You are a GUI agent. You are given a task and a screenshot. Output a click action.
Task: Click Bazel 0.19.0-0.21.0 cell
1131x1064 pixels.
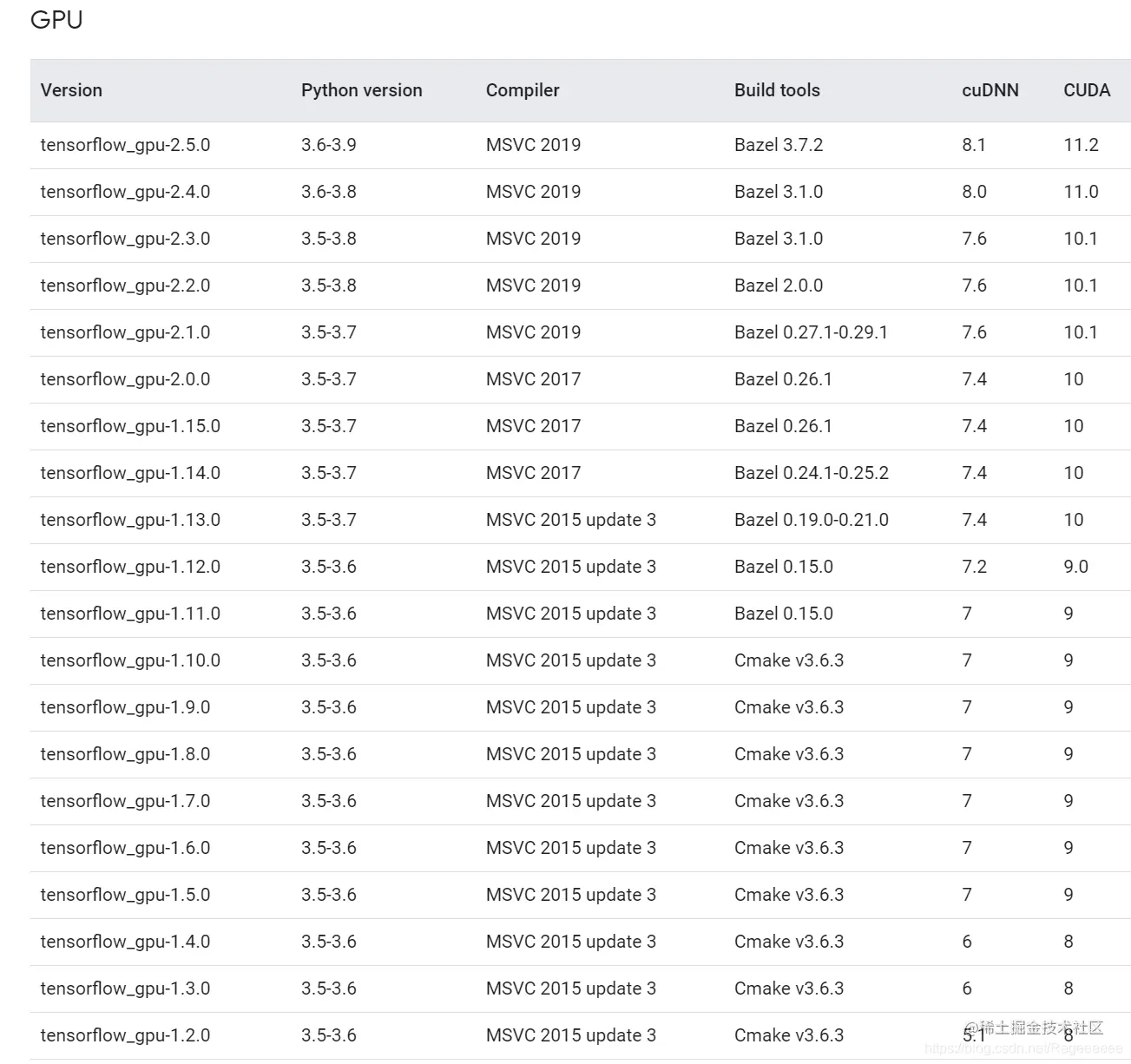pos(812,520)
